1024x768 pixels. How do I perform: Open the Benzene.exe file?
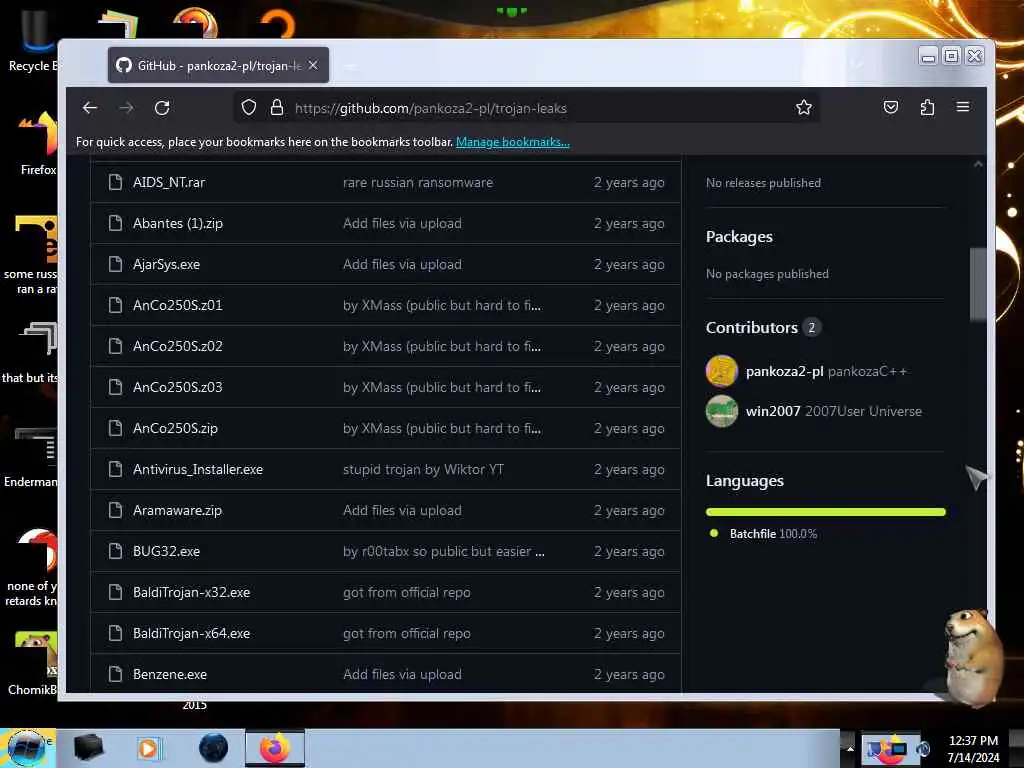pos(169,675)
